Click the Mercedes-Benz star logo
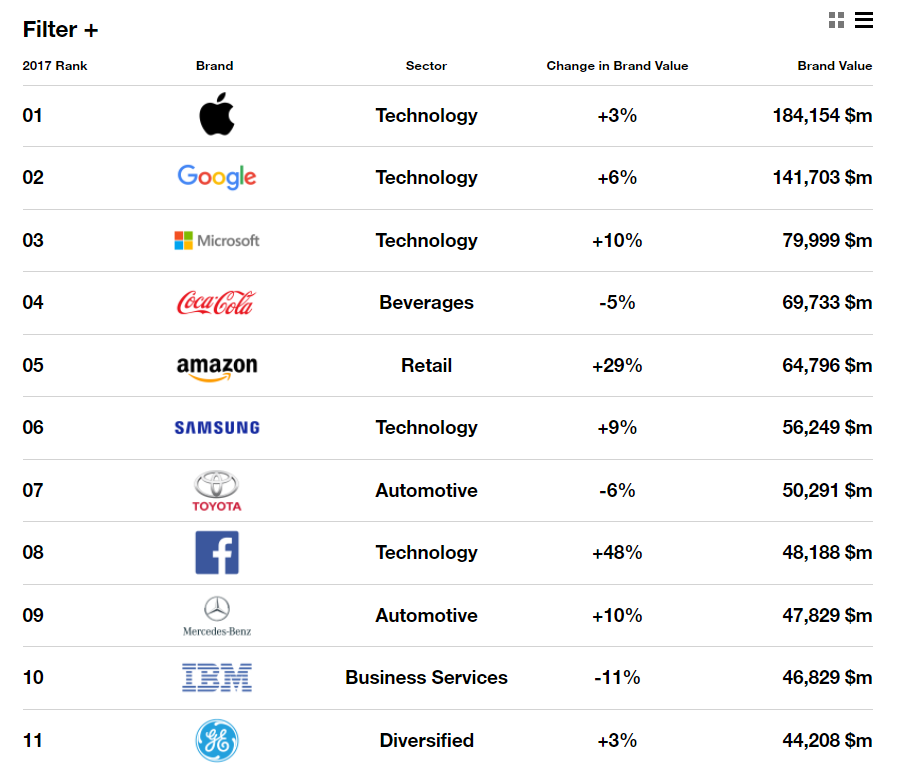898x769 pixels. pyautogui.click(x=217, y=615)
